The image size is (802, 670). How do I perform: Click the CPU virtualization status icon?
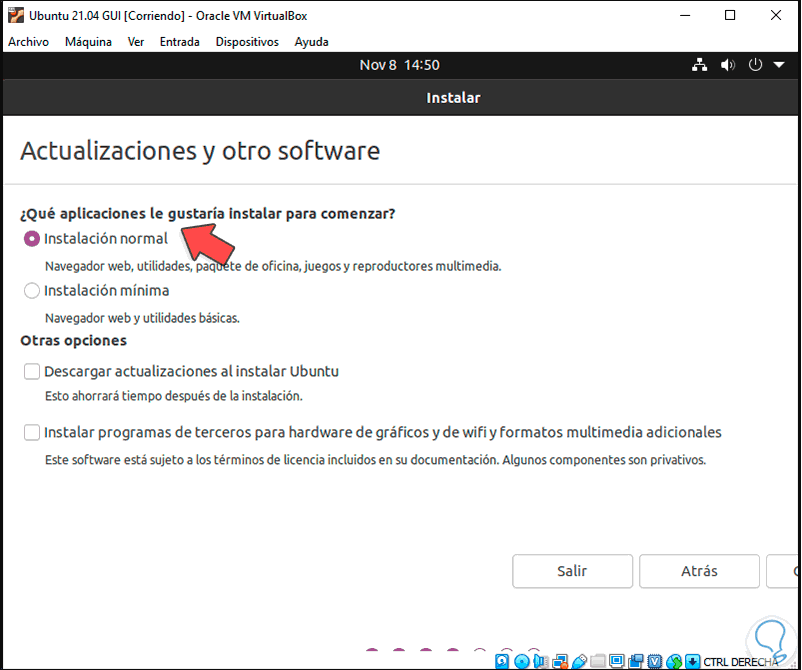click(x=655, y=661)
